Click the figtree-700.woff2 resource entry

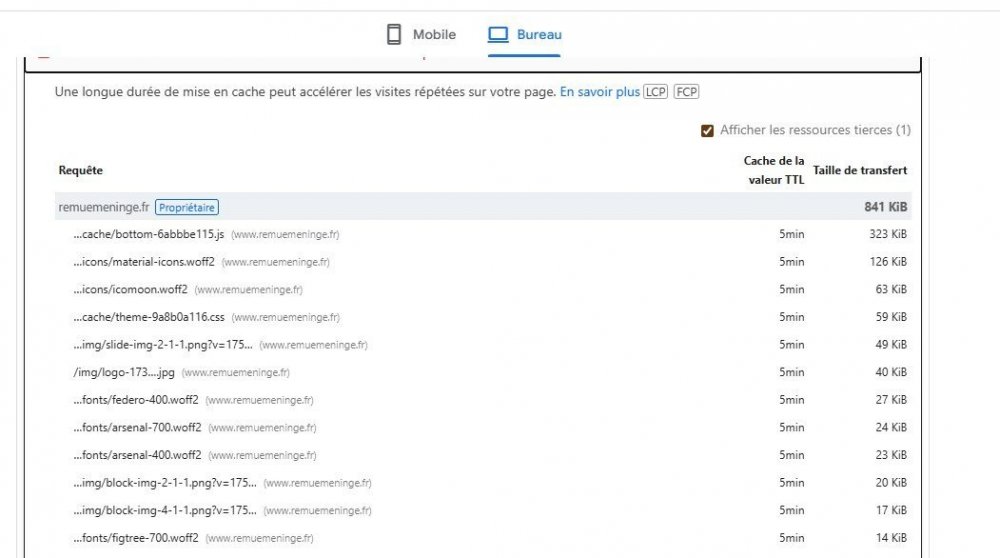(x=137, y=538)
